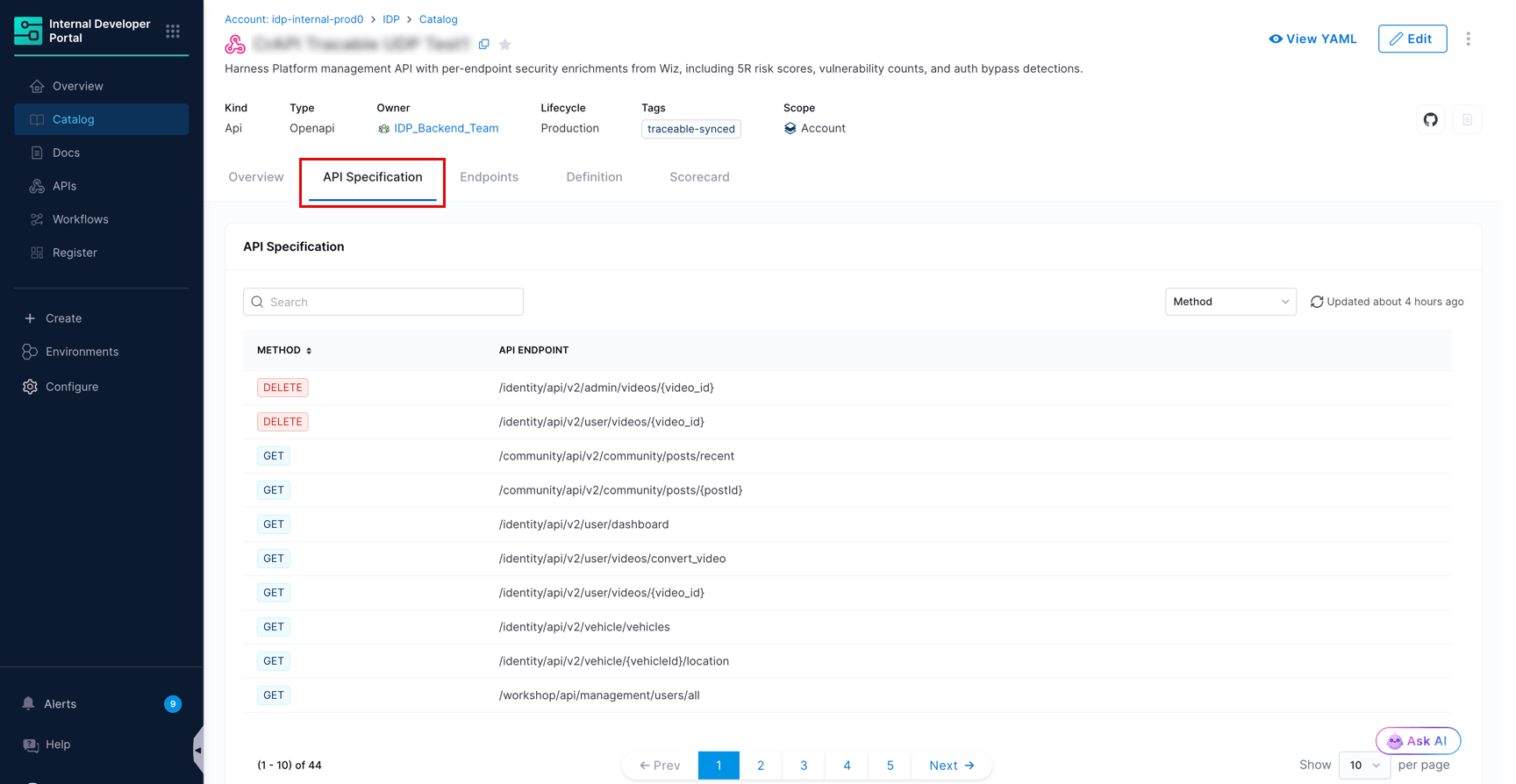
Task: Open Register in the sidebar
Action: click(101, 253)
